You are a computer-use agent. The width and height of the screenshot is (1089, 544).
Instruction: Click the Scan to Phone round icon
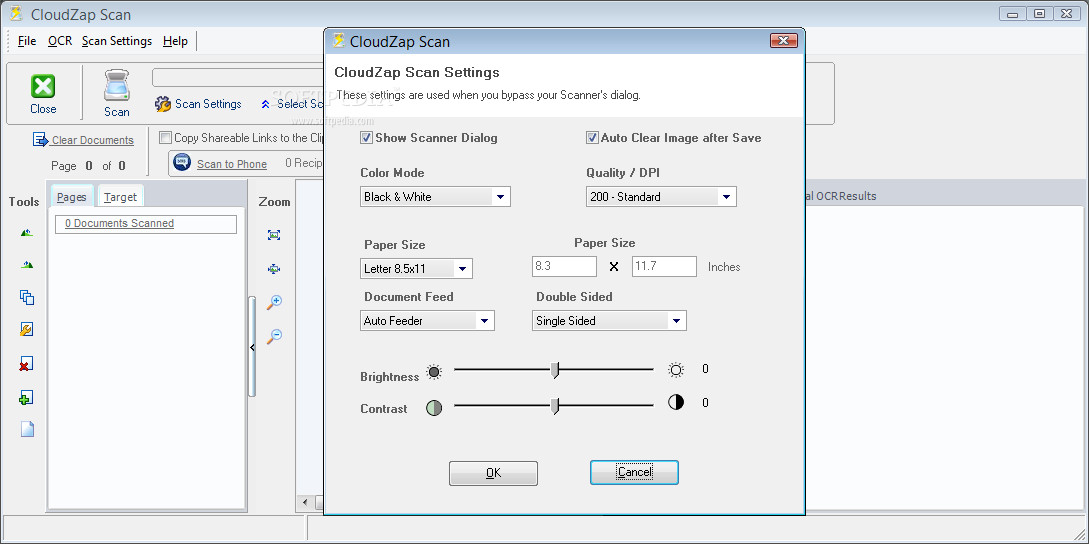click(182, 163)
